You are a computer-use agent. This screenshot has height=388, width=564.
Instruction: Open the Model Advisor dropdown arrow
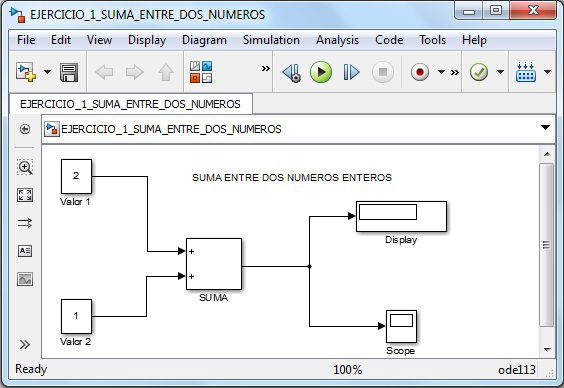[x=500, y=72]
